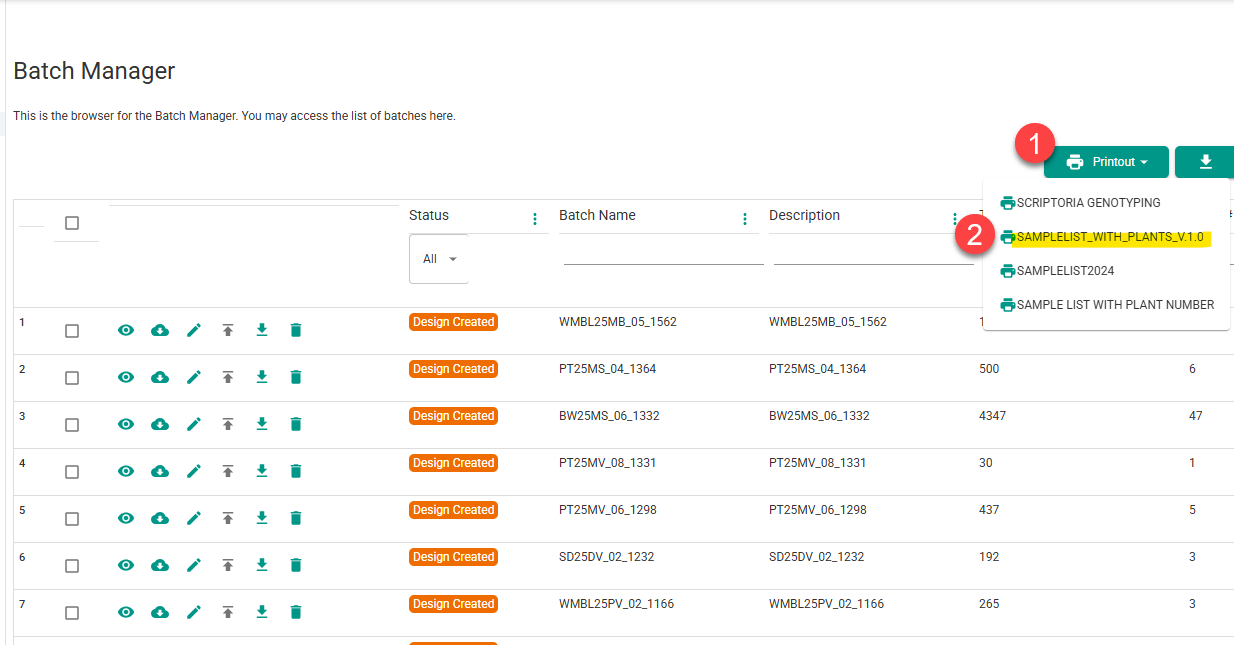The height and width of the screenshot is (645, 1234).
Task: Click the teal download button beside Printout
Action: [1205, 162]
